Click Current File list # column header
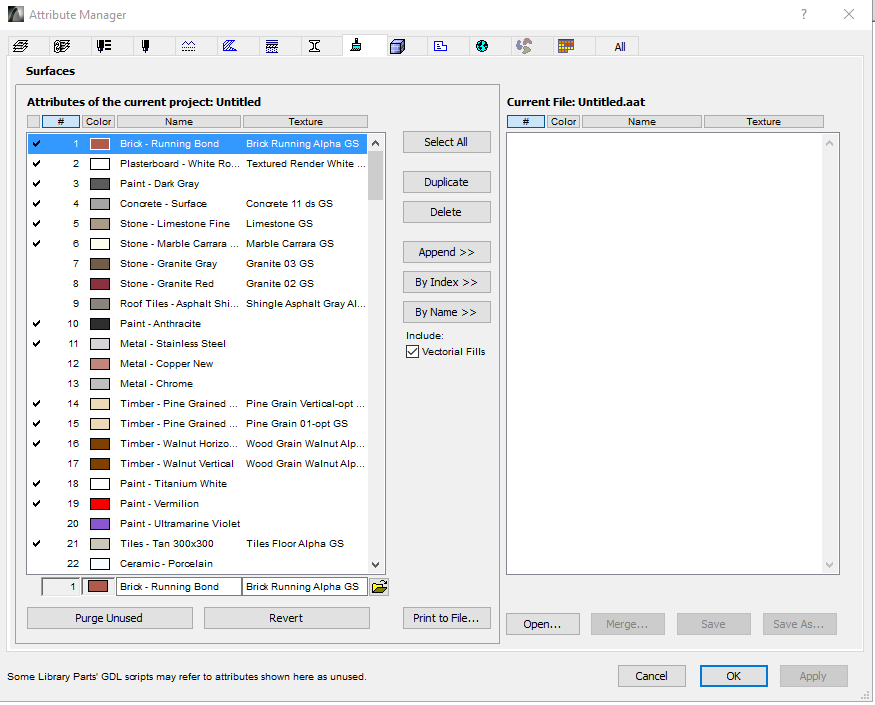Viewport: 875px width, 705px height. tap(526, 122)
